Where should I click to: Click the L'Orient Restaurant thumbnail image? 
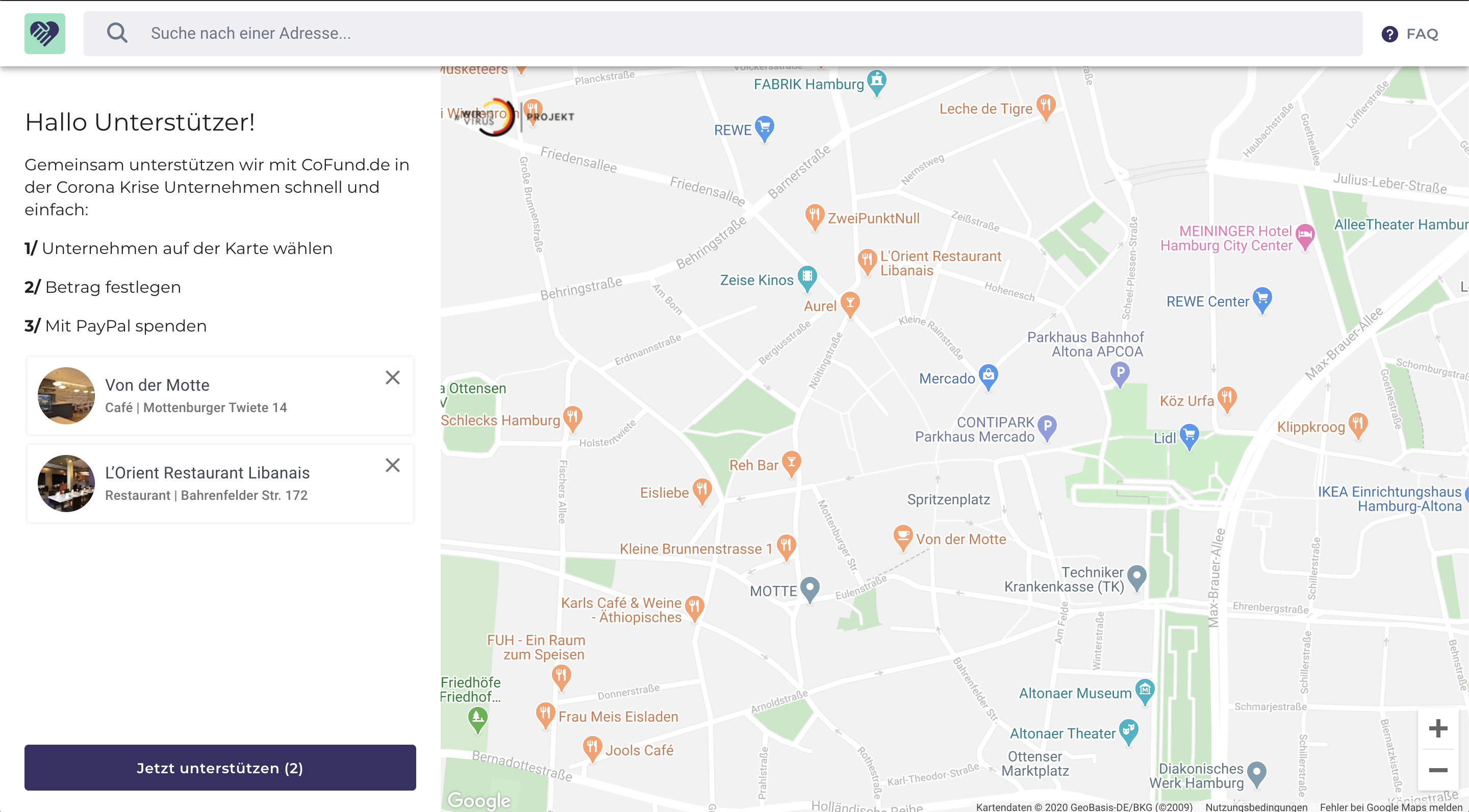pyautogui.click(x=66, y=484)
